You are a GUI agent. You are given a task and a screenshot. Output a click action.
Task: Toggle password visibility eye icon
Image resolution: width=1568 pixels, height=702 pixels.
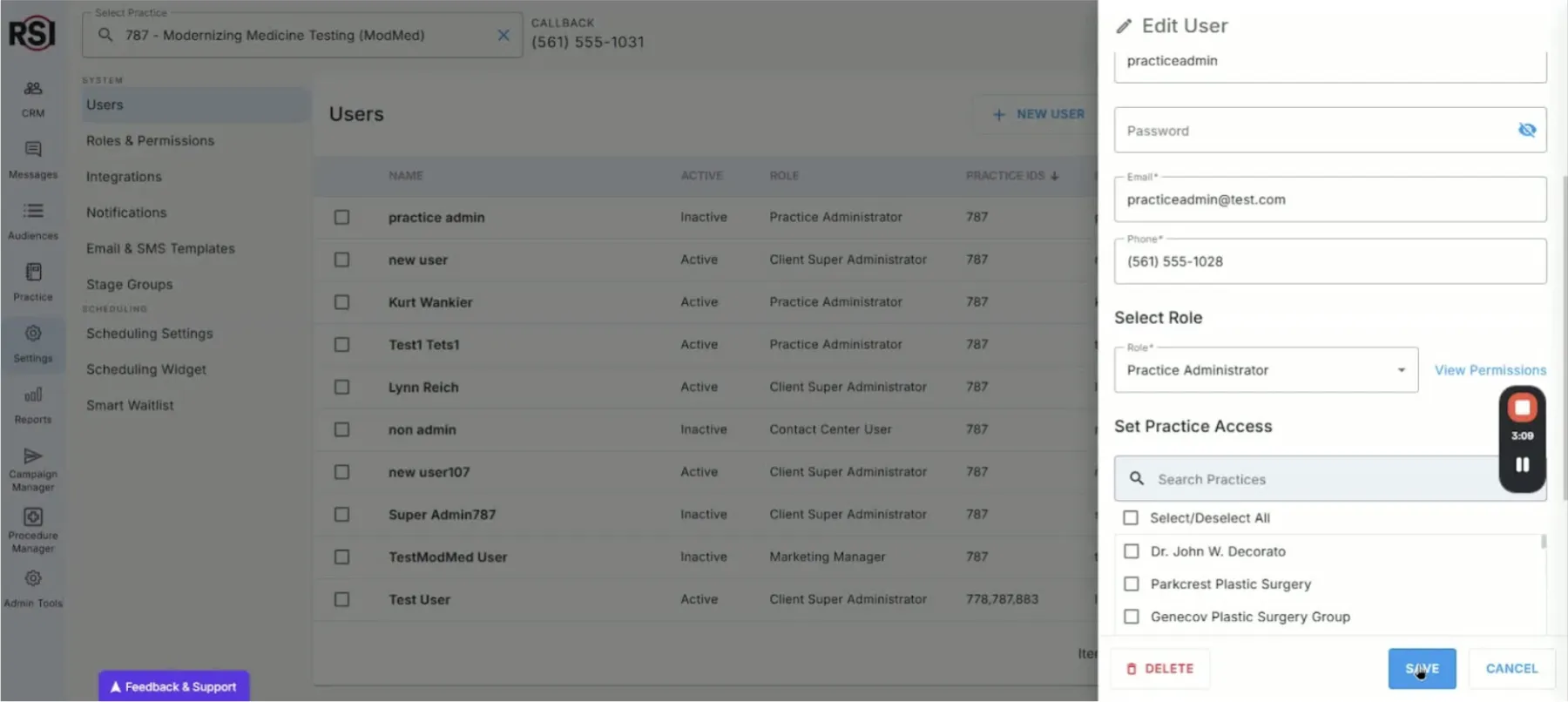coord(1526,130)
